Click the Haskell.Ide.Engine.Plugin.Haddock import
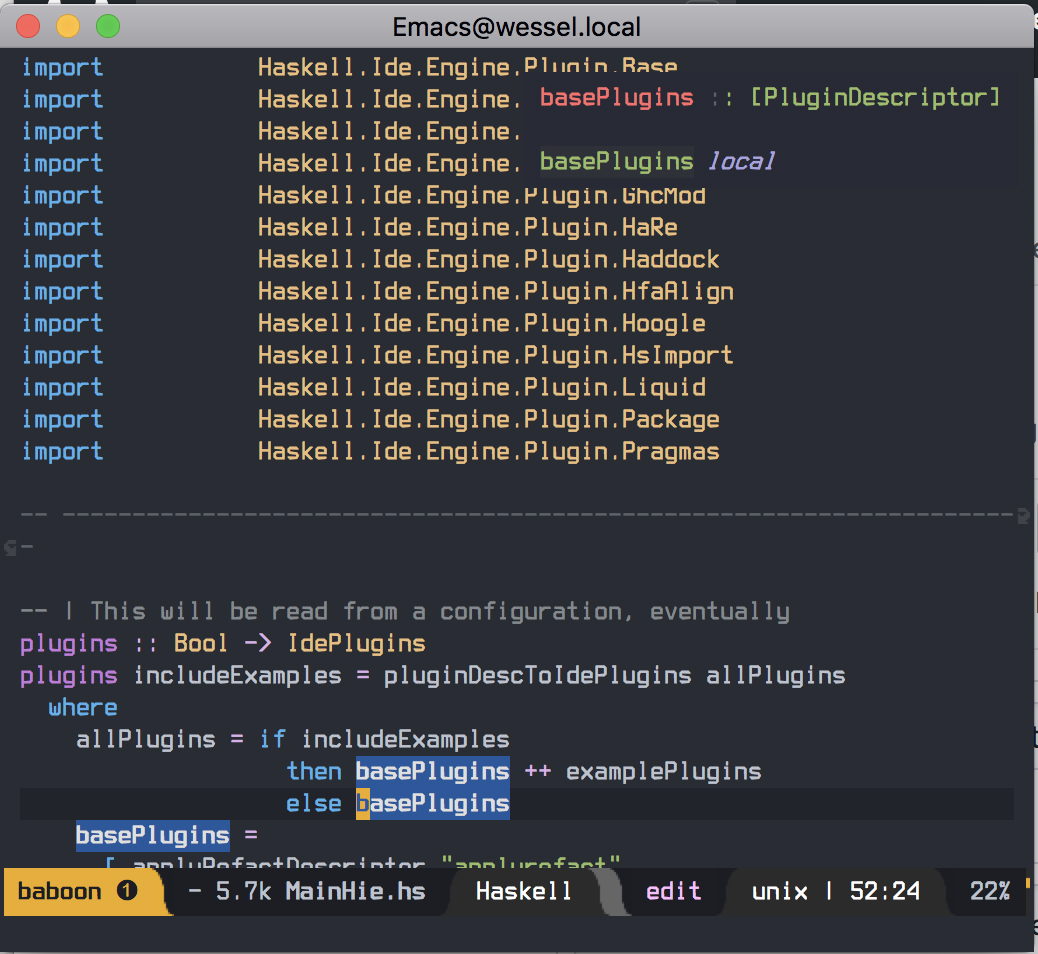Image resolution: width=1038 pixels, height=954 pixels. pos(489,260)
